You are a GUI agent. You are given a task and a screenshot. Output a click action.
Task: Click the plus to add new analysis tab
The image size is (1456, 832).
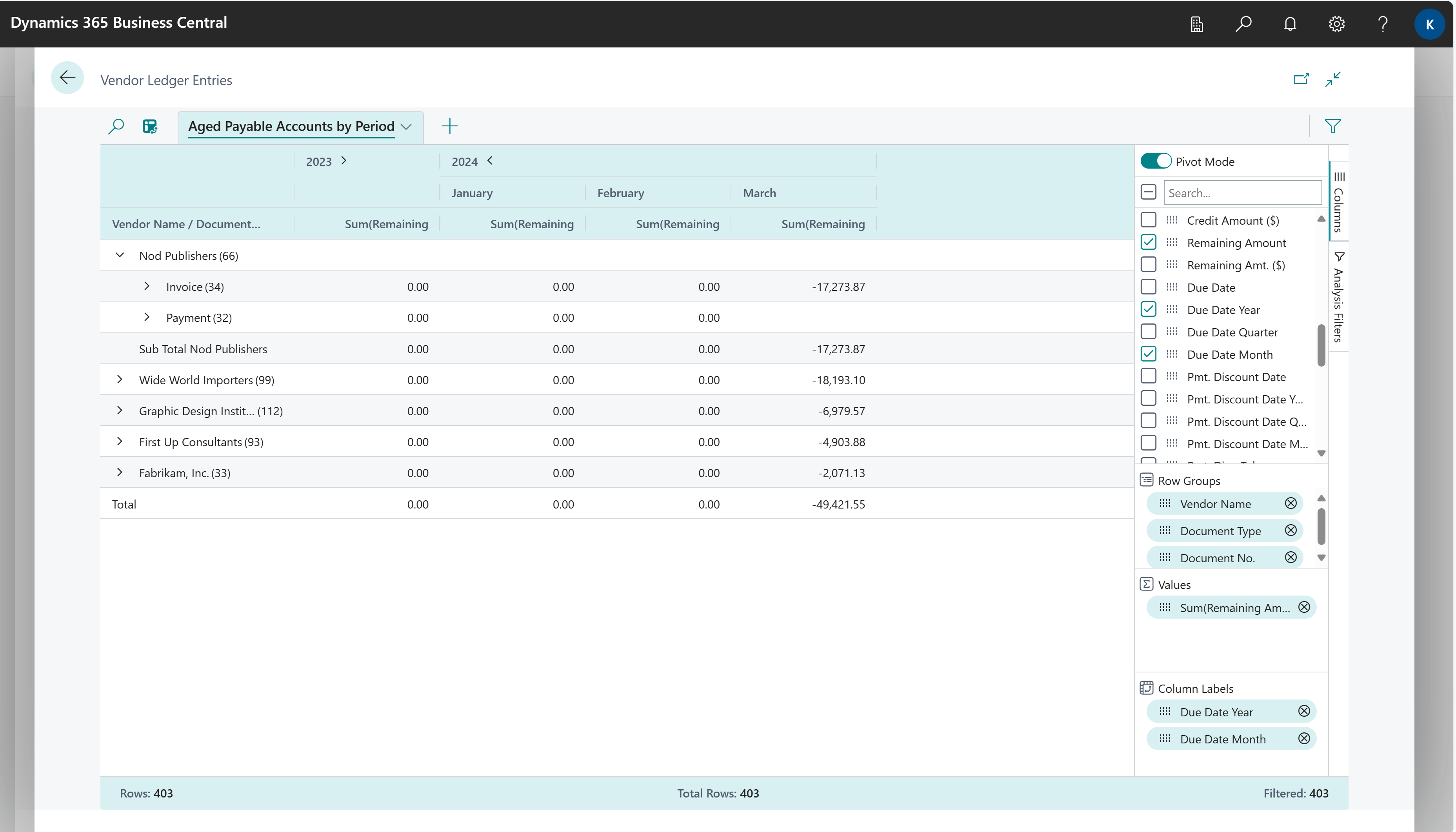point(450,126)
